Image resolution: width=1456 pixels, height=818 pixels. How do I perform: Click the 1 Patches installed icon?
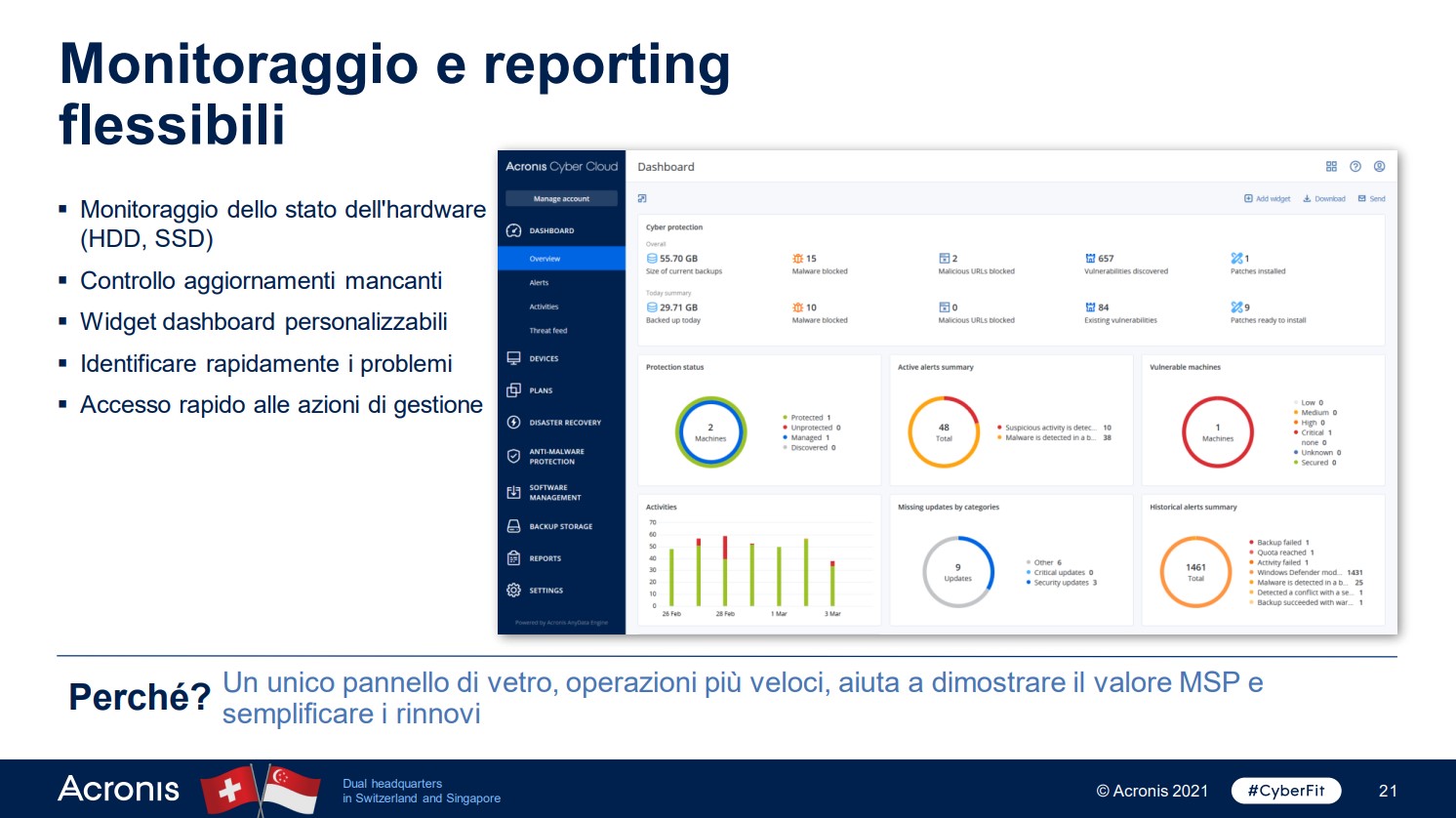click(1236, 259)
